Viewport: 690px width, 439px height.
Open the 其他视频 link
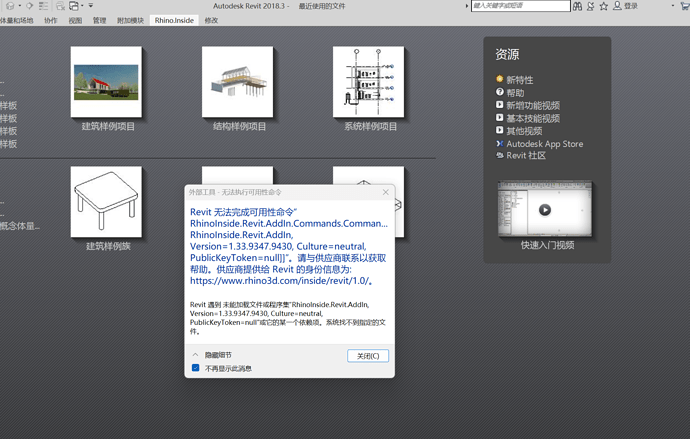click(524, 130)
